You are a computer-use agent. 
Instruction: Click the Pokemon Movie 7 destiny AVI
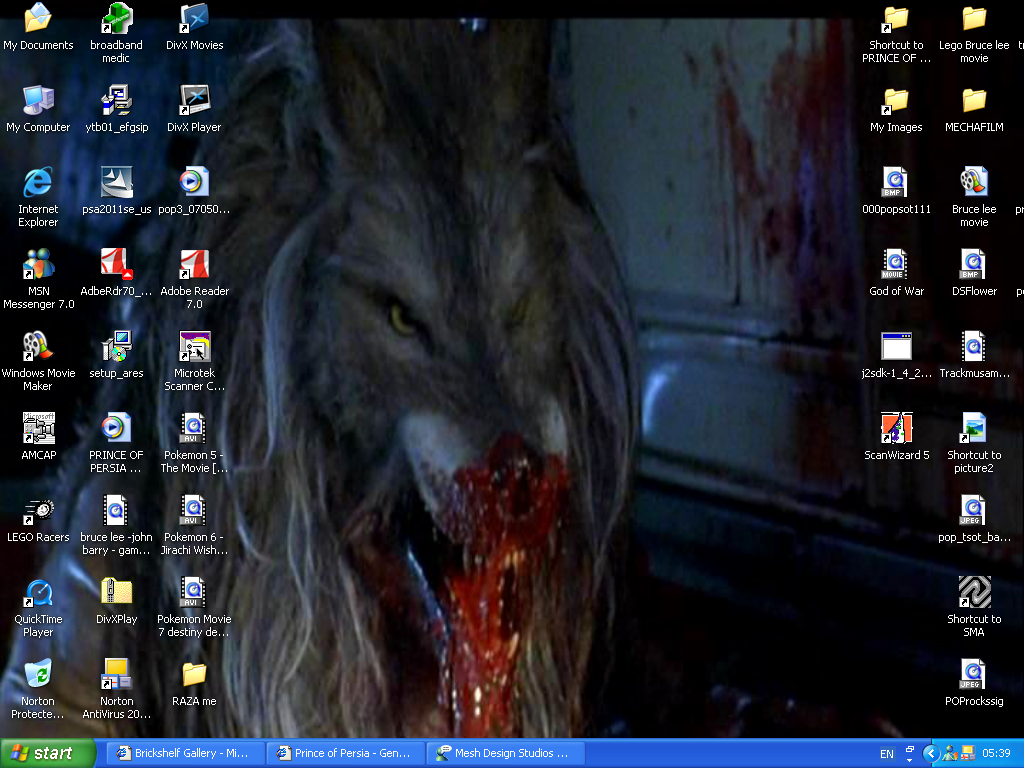(x=194, y=592)
